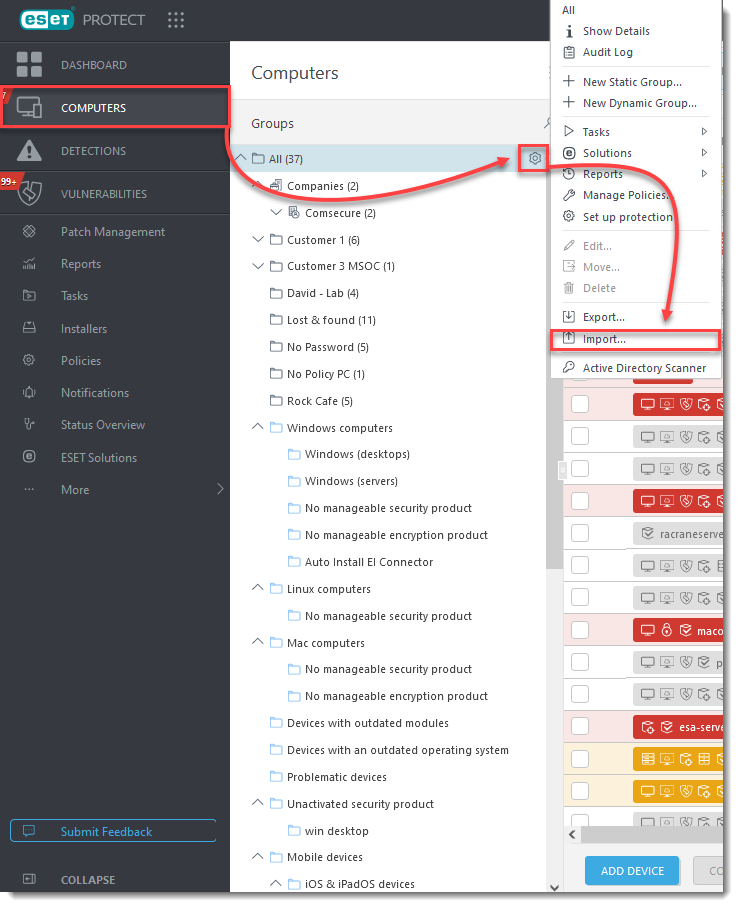This screenshot has width=738, height=907.
Task: Open Detections warning triangle icon
Action: point(29,150)
